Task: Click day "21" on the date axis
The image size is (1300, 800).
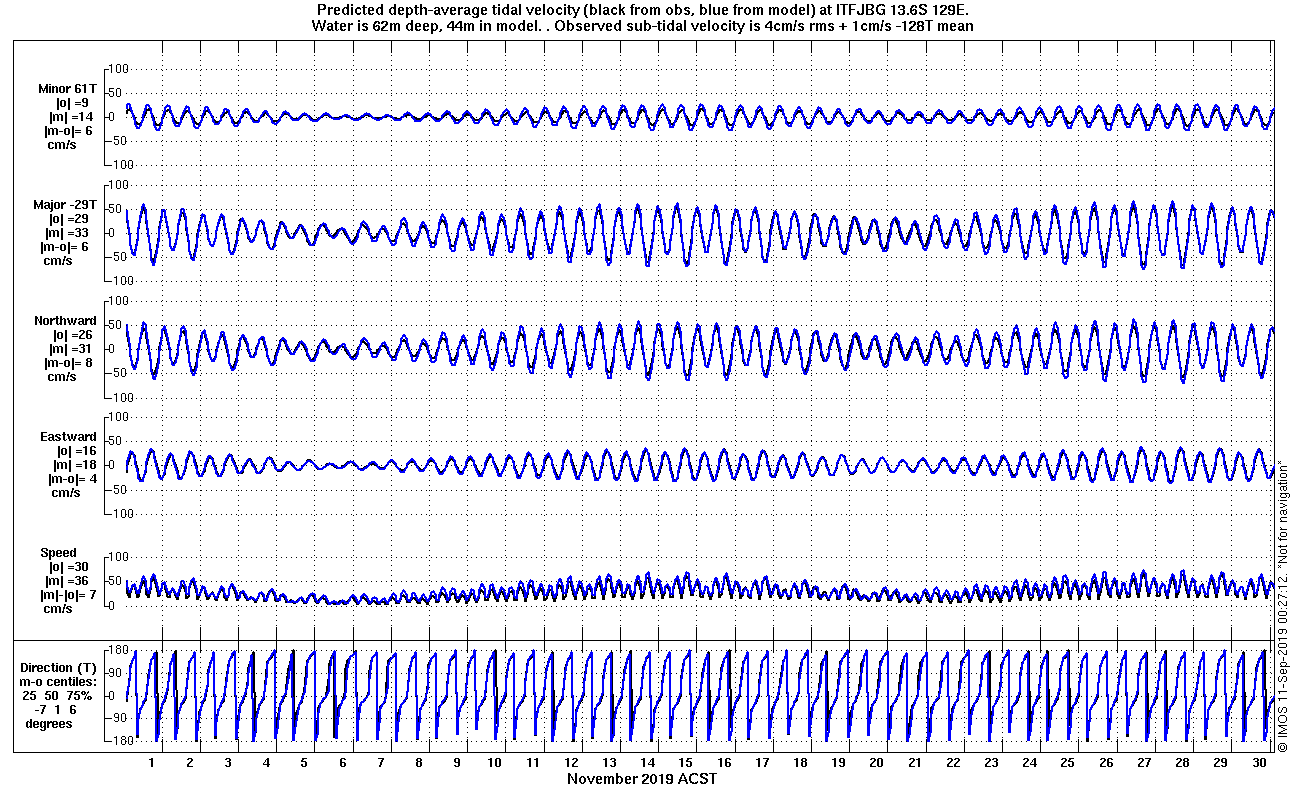Action: [915, 763]
